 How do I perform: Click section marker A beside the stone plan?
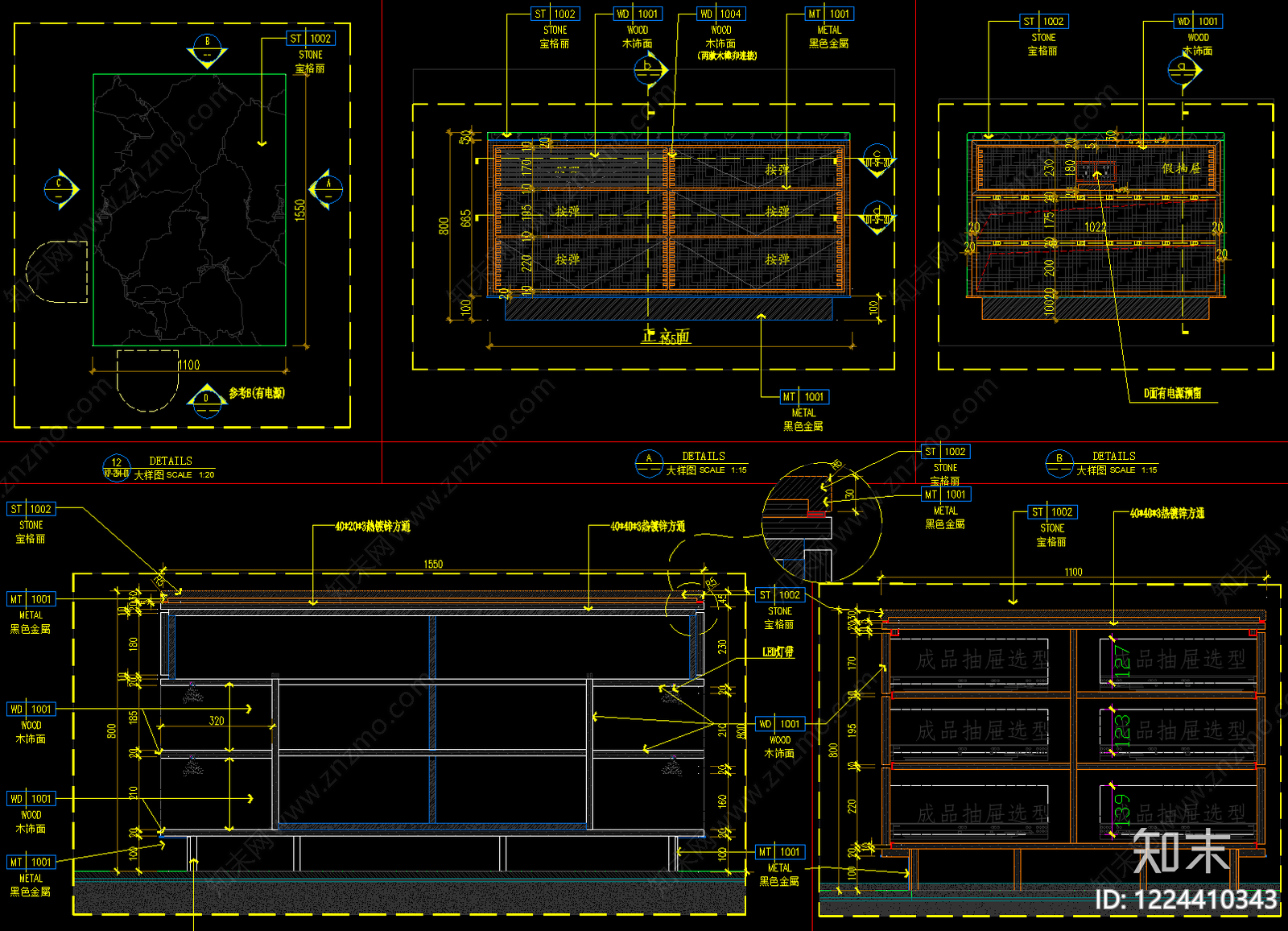pyautogui.click(x=326, y=189)
